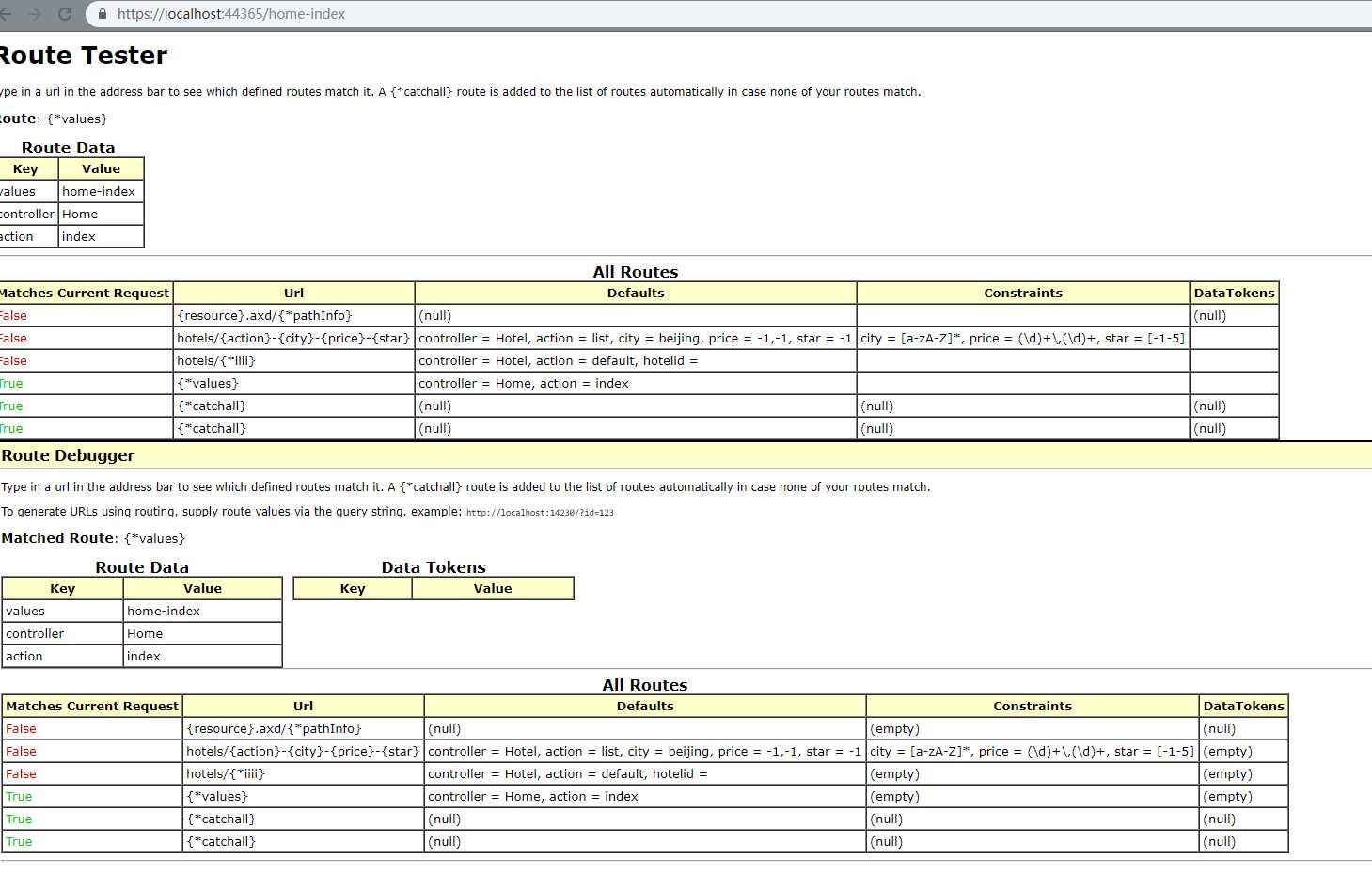1372x875 pixels.
Task: Click Route Debugger's "Route Data" table title
Action: pyautogui.click(x=142, y=567)
